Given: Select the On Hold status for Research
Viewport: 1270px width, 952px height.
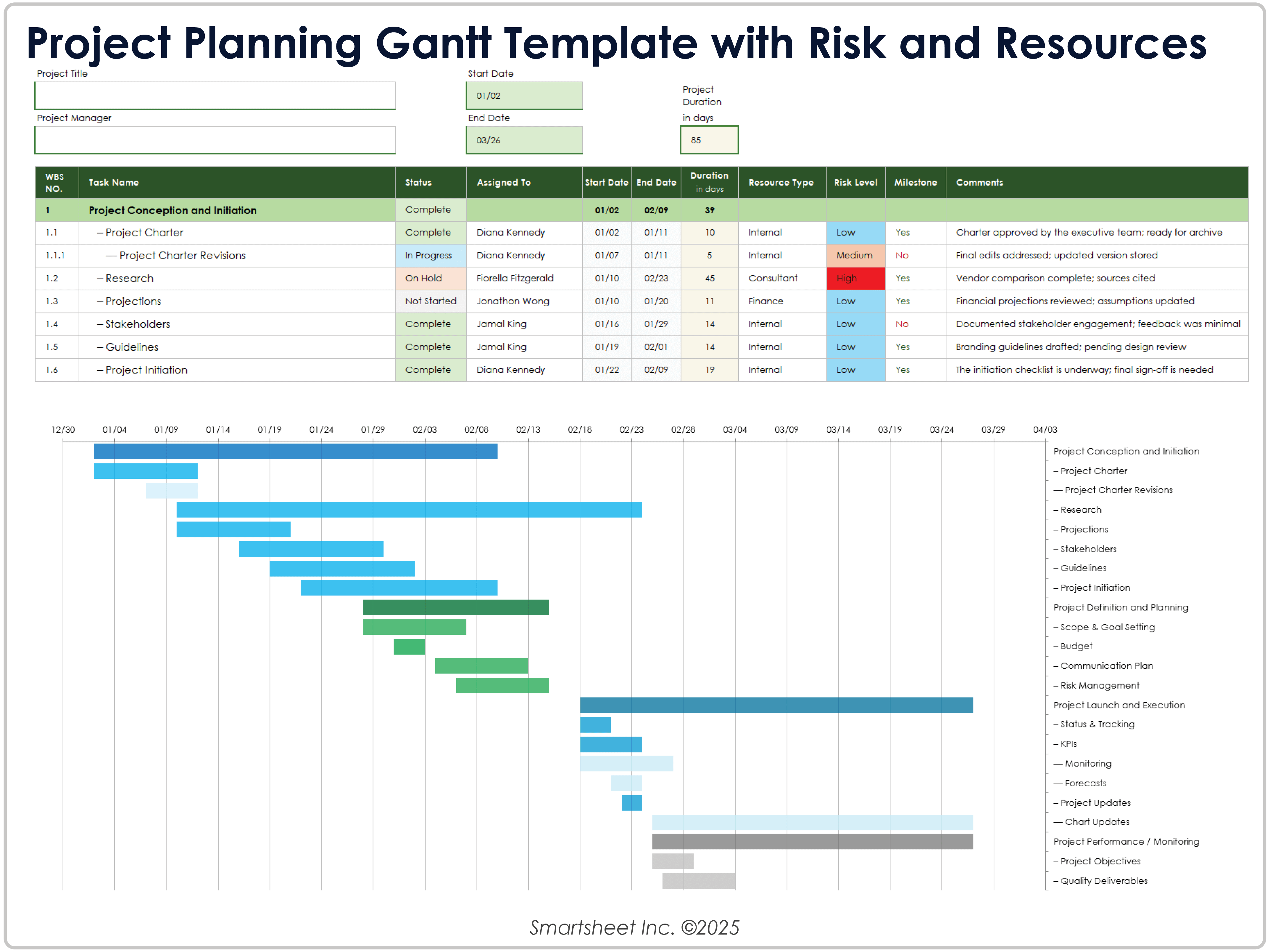Looking at the screenshot, I should tap(430, 278).
